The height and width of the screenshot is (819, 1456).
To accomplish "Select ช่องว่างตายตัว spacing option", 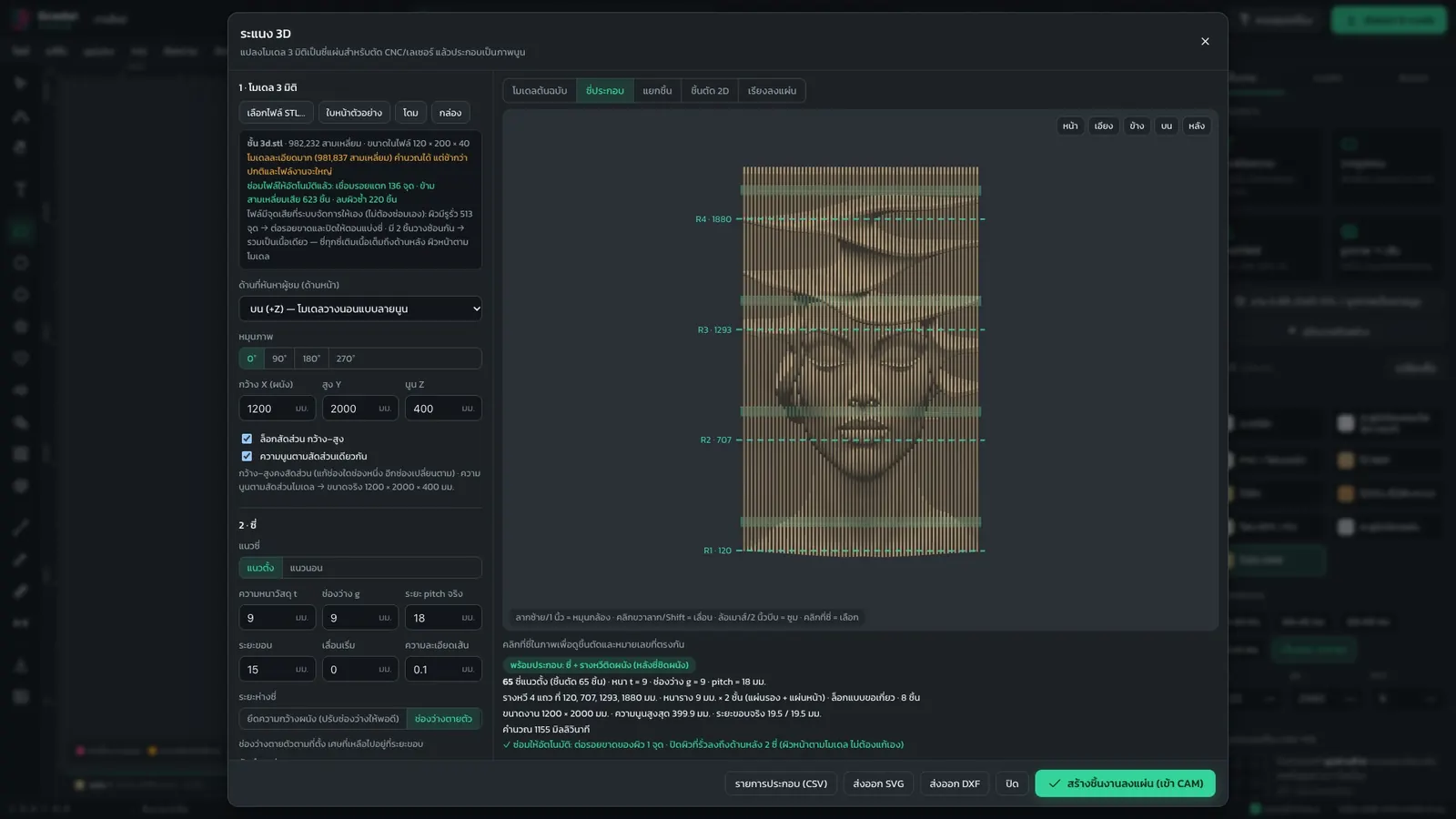I will [x=444, y=719].
